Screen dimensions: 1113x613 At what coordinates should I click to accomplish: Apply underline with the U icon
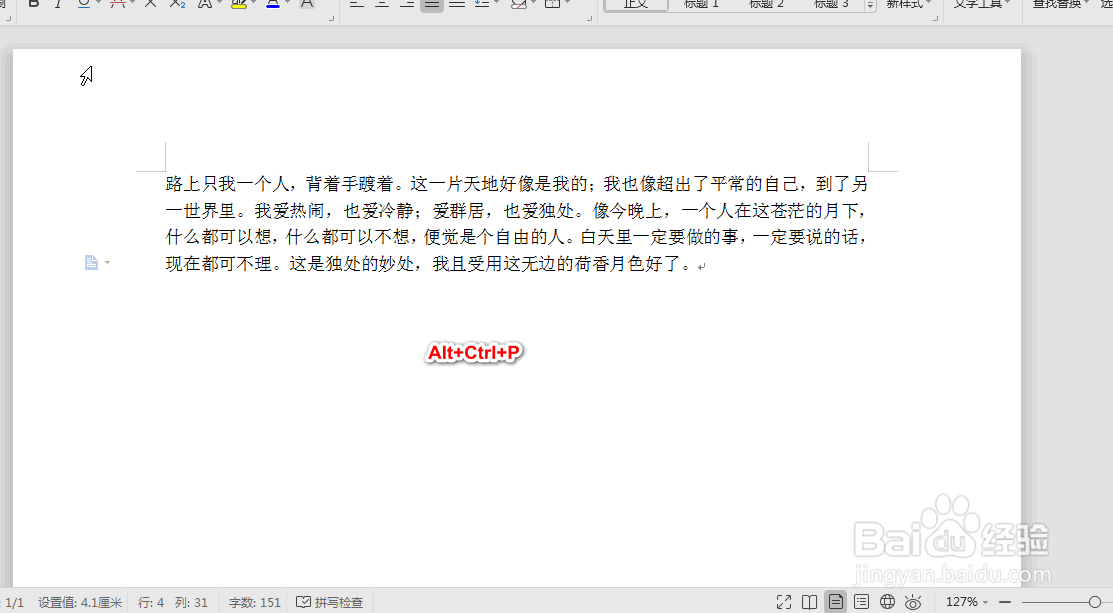(x=84, y=4)
